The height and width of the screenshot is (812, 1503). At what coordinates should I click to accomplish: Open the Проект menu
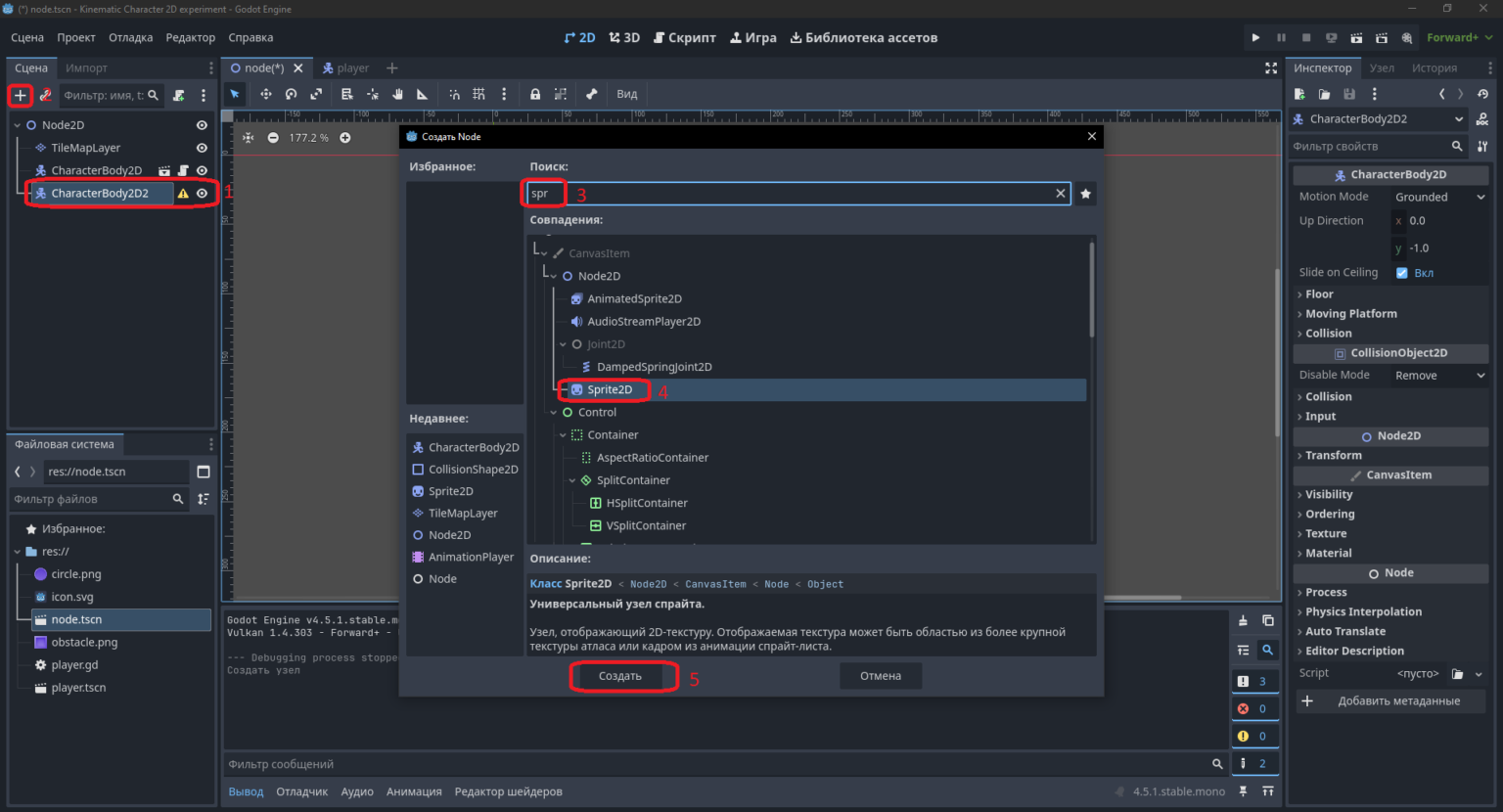point(75,37)
